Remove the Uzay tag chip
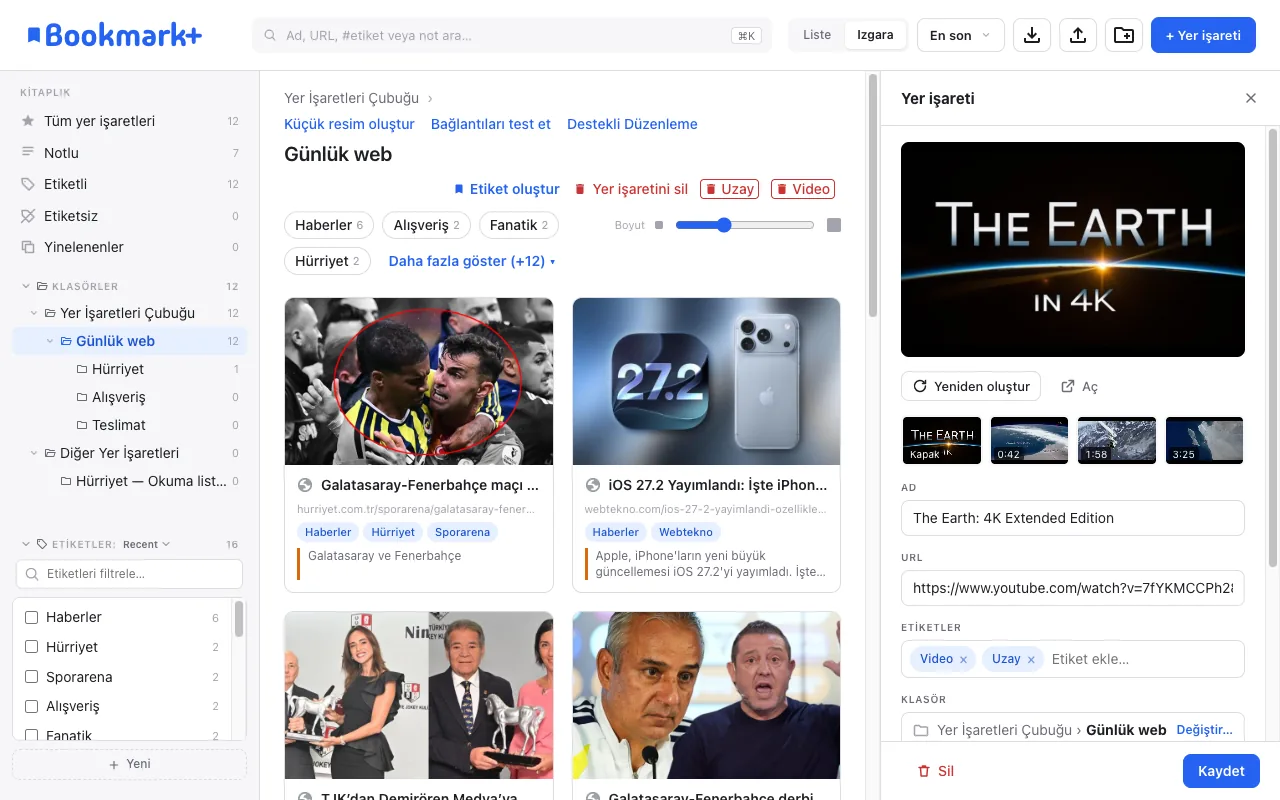This screenshot has height=800, width=1280. 1031,660
